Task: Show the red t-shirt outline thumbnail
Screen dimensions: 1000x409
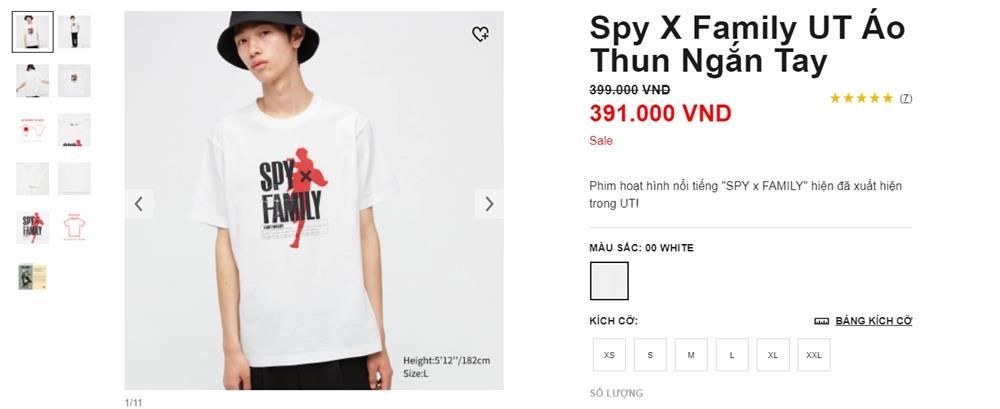Action: click(x=74, y=227)
